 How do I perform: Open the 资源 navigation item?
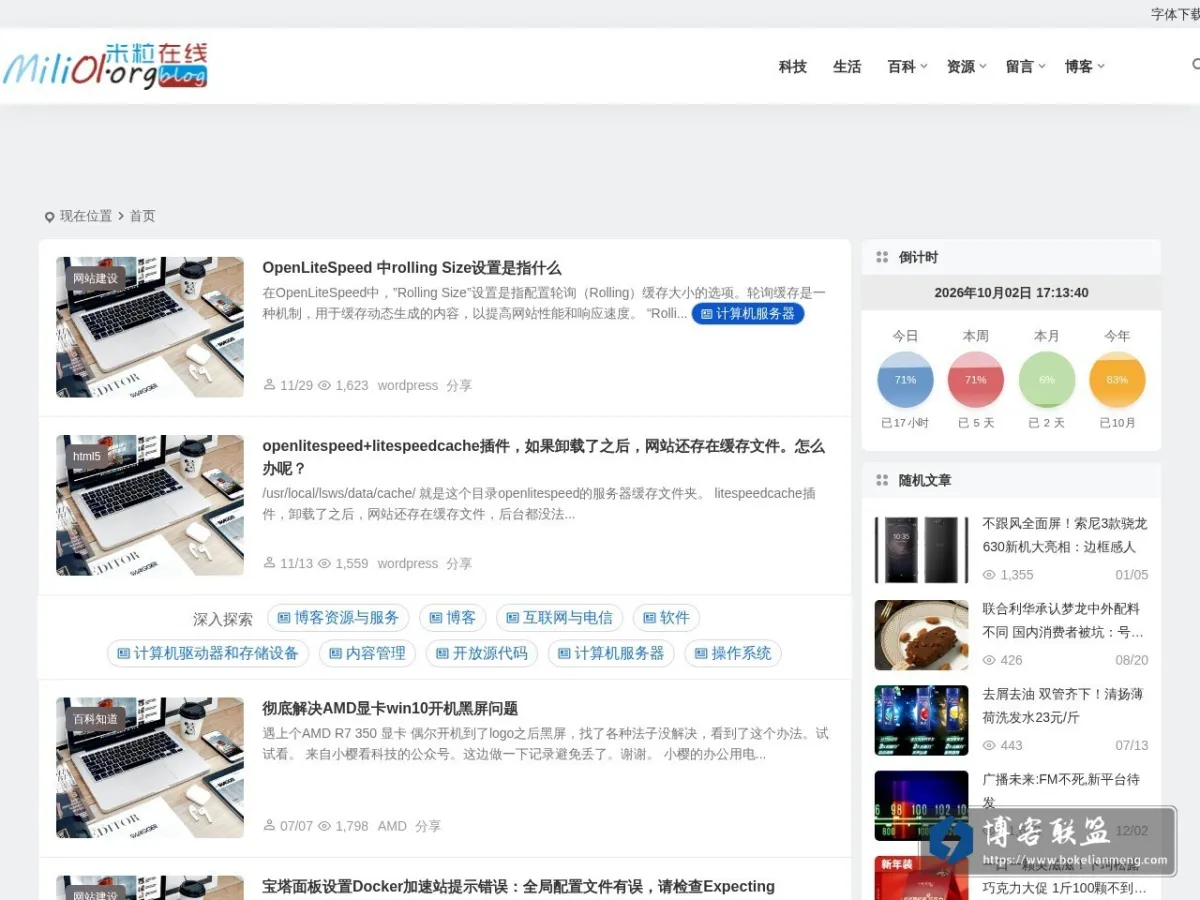coord(960,66)
